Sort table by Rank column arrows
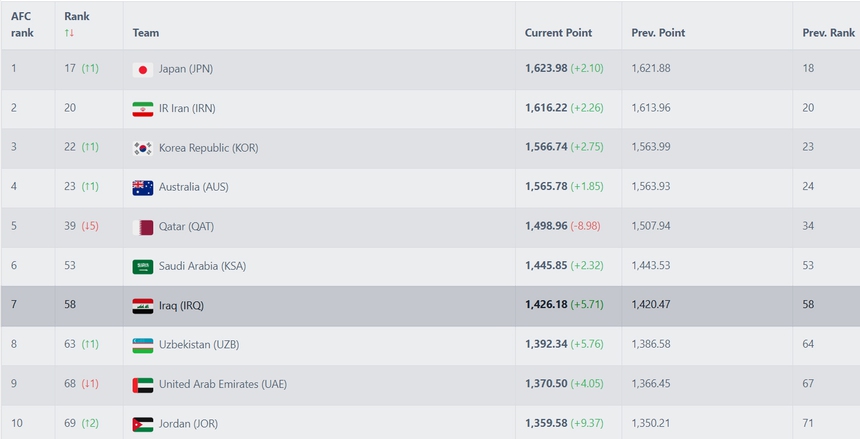 pos(70,33)
